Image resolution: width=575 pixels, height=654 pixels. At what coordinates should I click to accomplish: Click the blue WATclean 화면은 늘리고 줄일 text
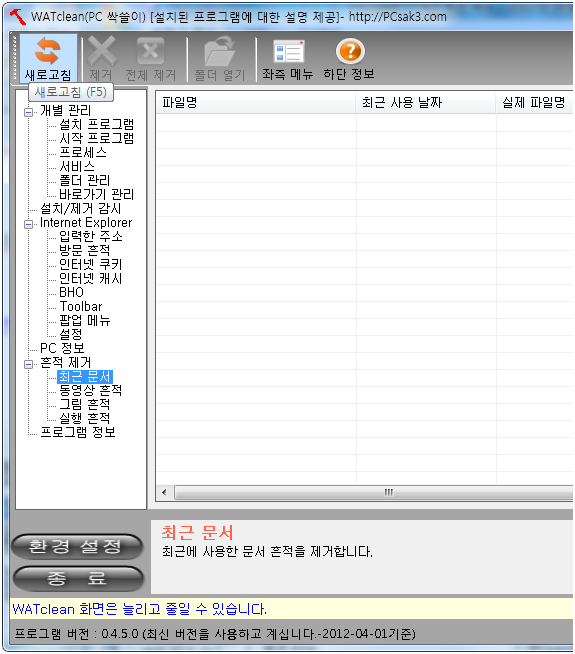(x=139, y=609)
